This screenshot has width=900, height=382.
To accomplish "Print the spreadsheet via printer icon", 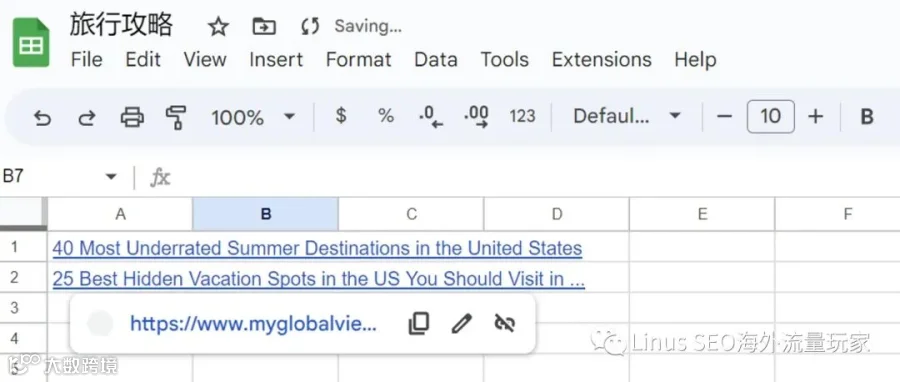I will (132, 118).
